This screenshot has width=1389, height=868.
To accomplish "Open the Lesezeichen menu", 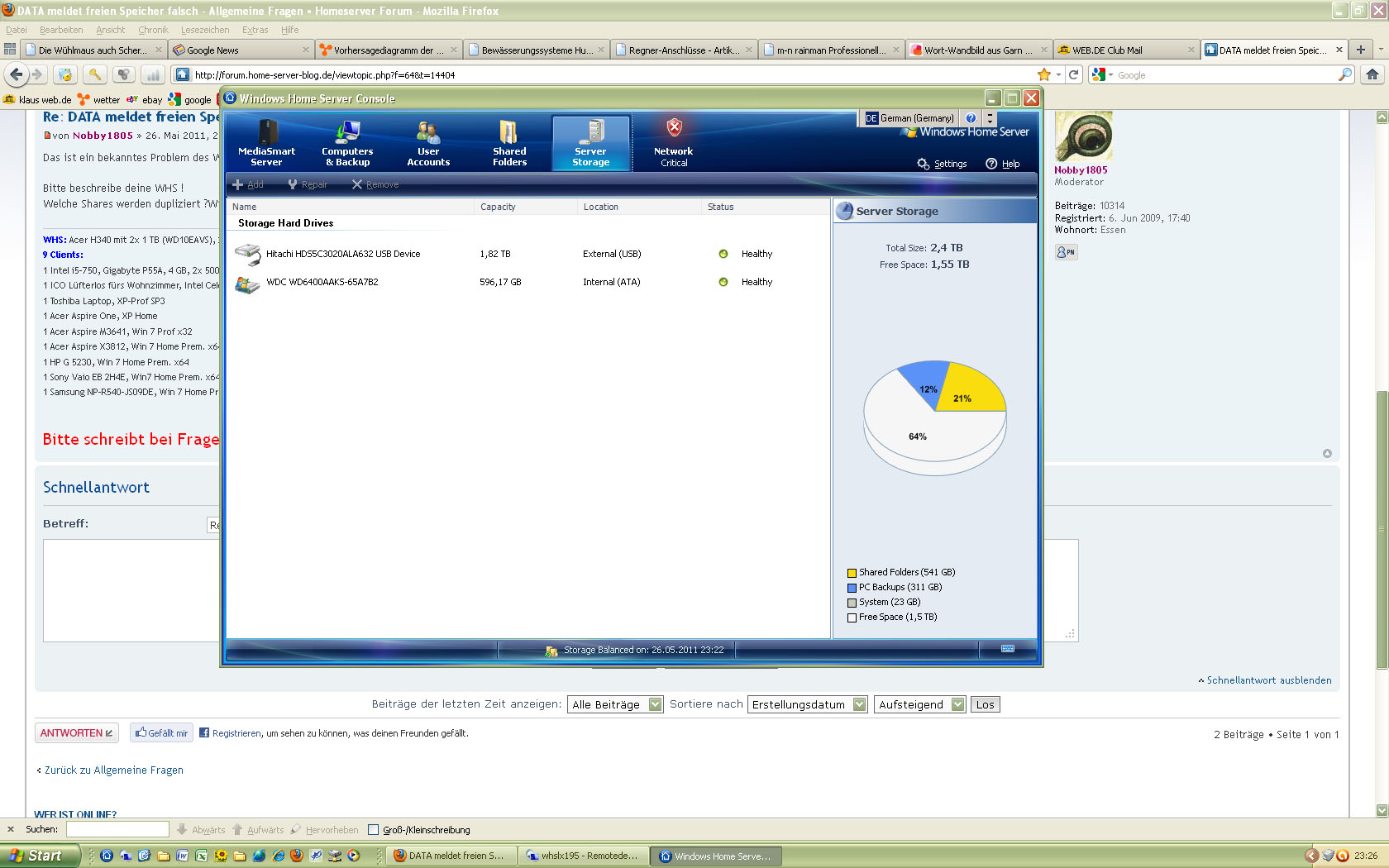I will [x=205, y=30].
